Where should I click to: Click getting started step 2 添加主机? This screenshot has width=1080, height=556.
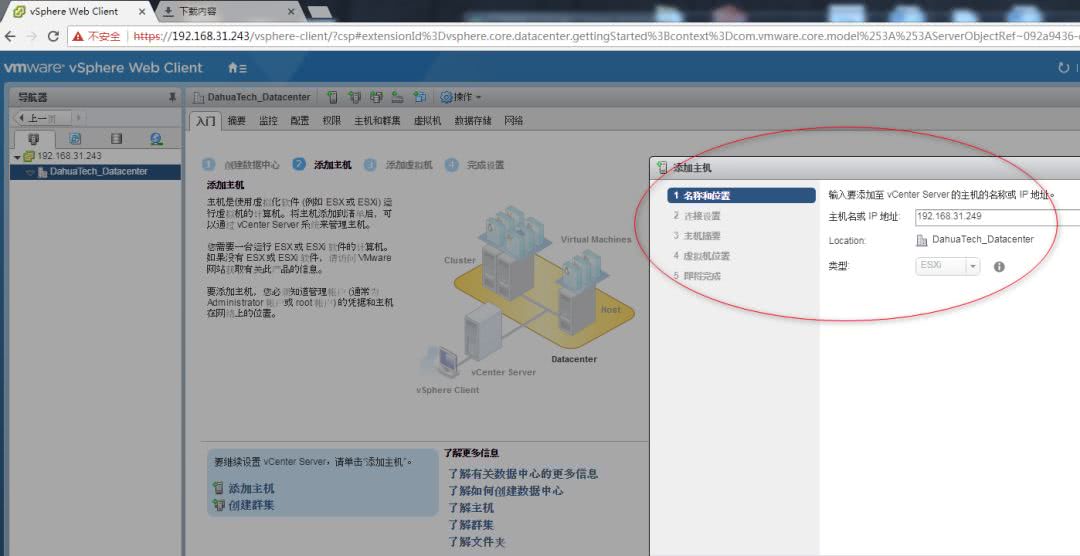coord(322,165)
